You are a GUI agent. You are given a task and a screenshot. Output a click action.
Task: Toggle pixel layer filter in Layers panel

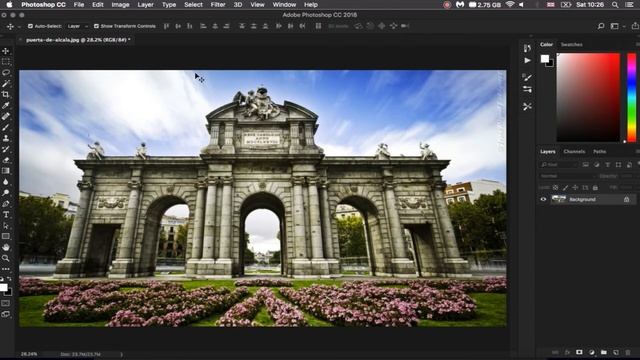point(586,164)
